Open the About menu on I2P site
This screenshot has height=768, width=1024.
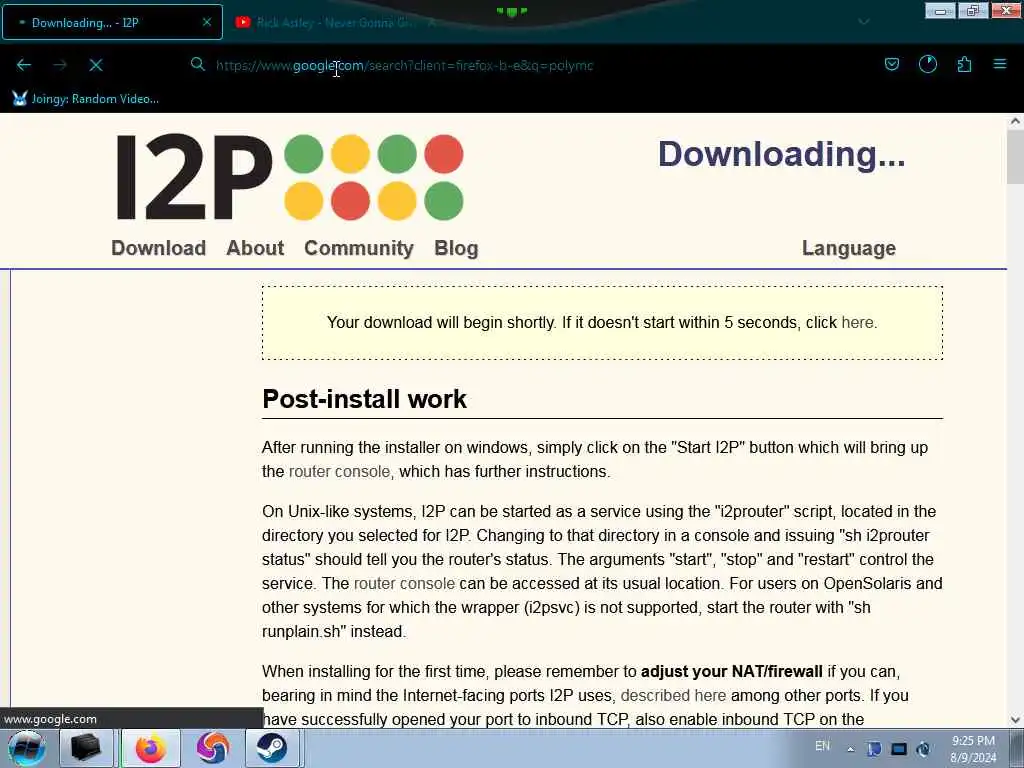pyautogui.click(x=255, y=248)
